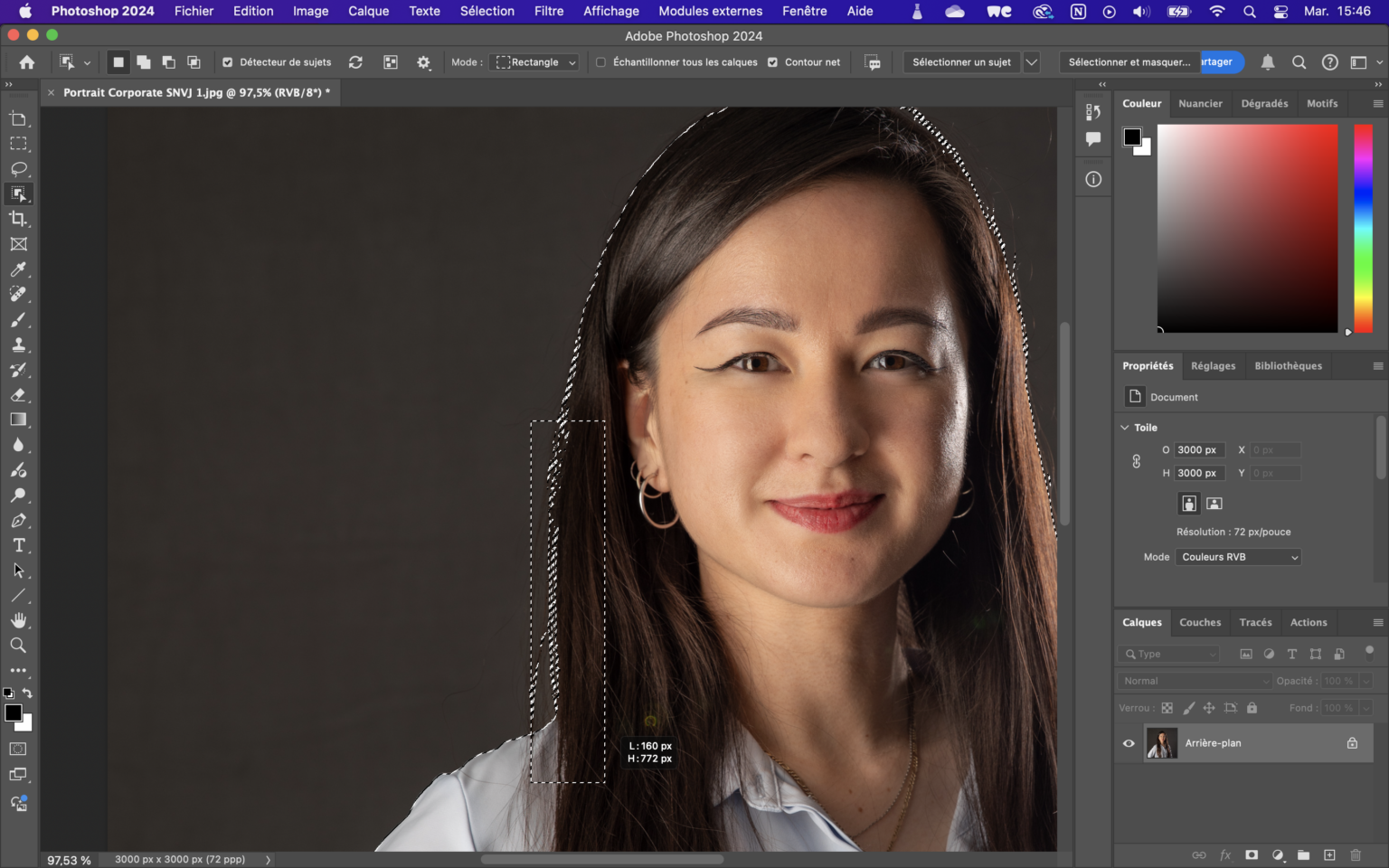This screenshot has height=868, width=1389.
Task: Switch to the Couches tab
Action: [x=1199, y=623]
